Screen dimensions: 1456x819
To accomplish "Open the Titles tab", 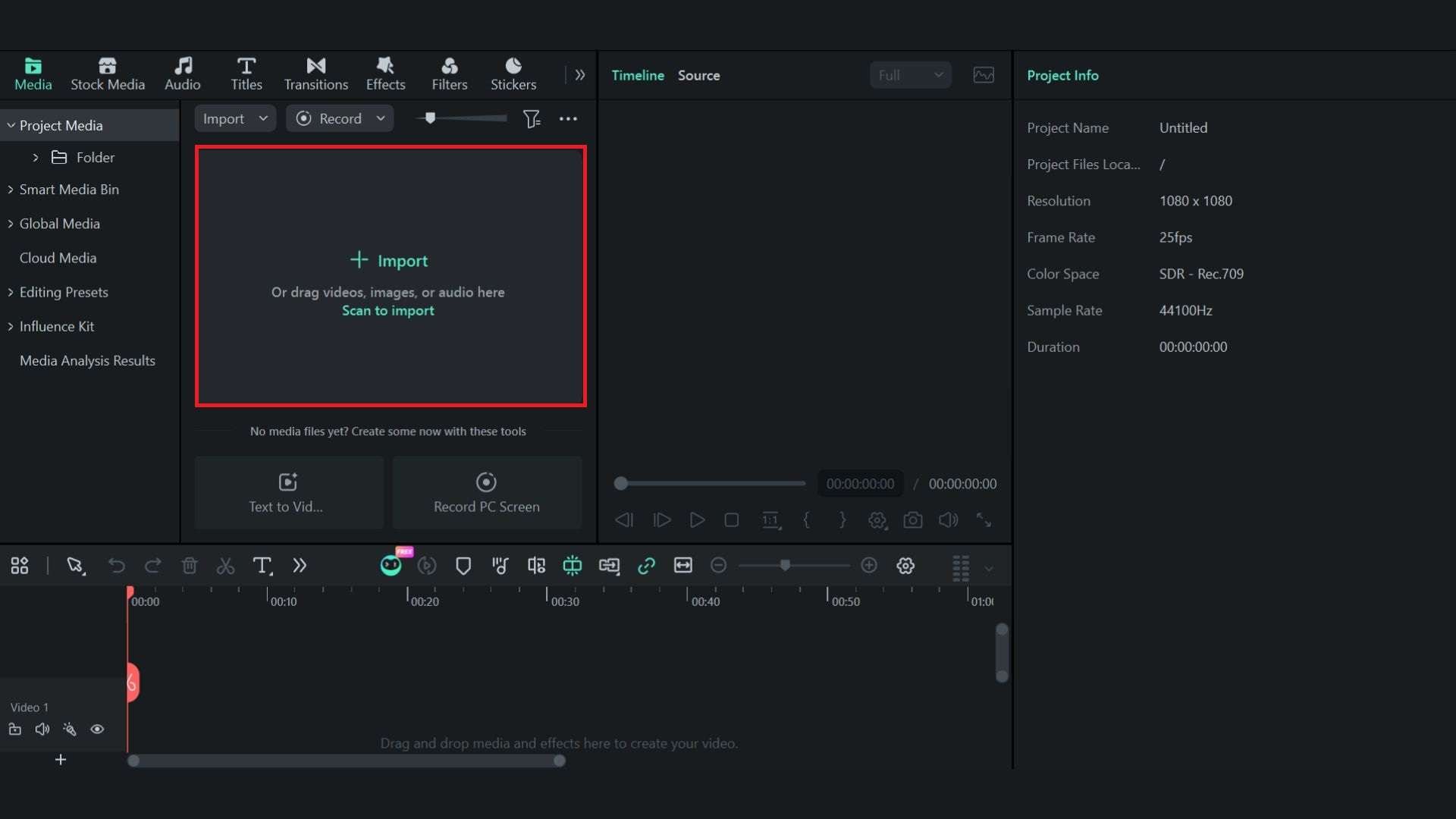I will [x=246, y=74].
